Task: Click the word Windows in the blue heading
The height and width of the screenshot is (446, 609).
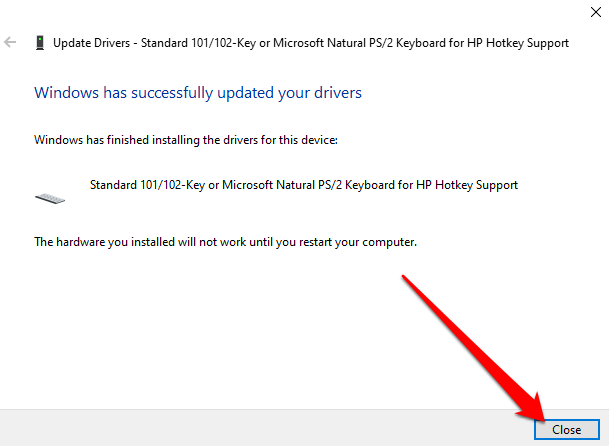Action: point(63,93)
